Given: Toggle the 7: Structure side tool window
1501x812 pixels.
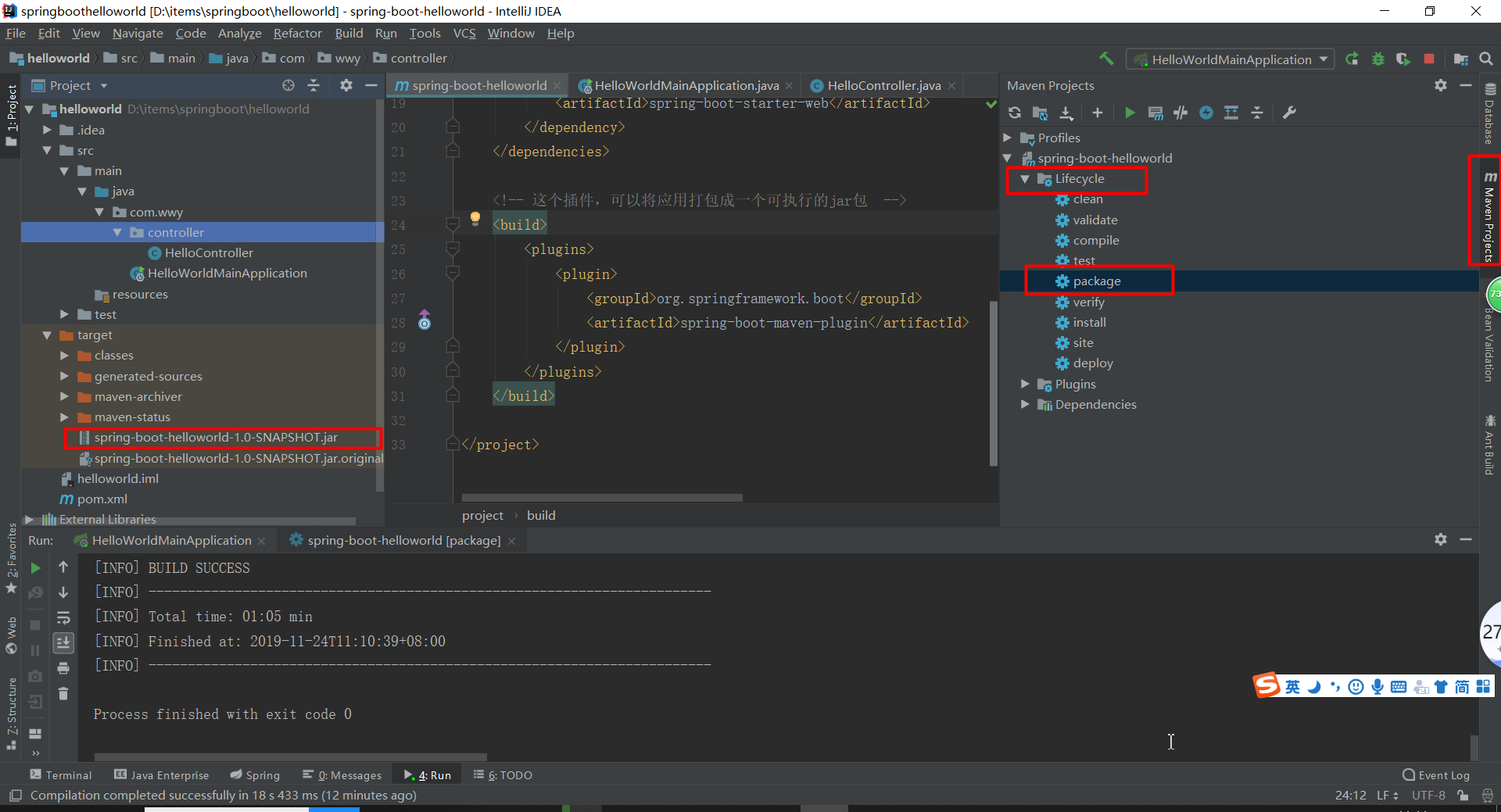Looking at the screenshot, I should [x=11, y=713].
